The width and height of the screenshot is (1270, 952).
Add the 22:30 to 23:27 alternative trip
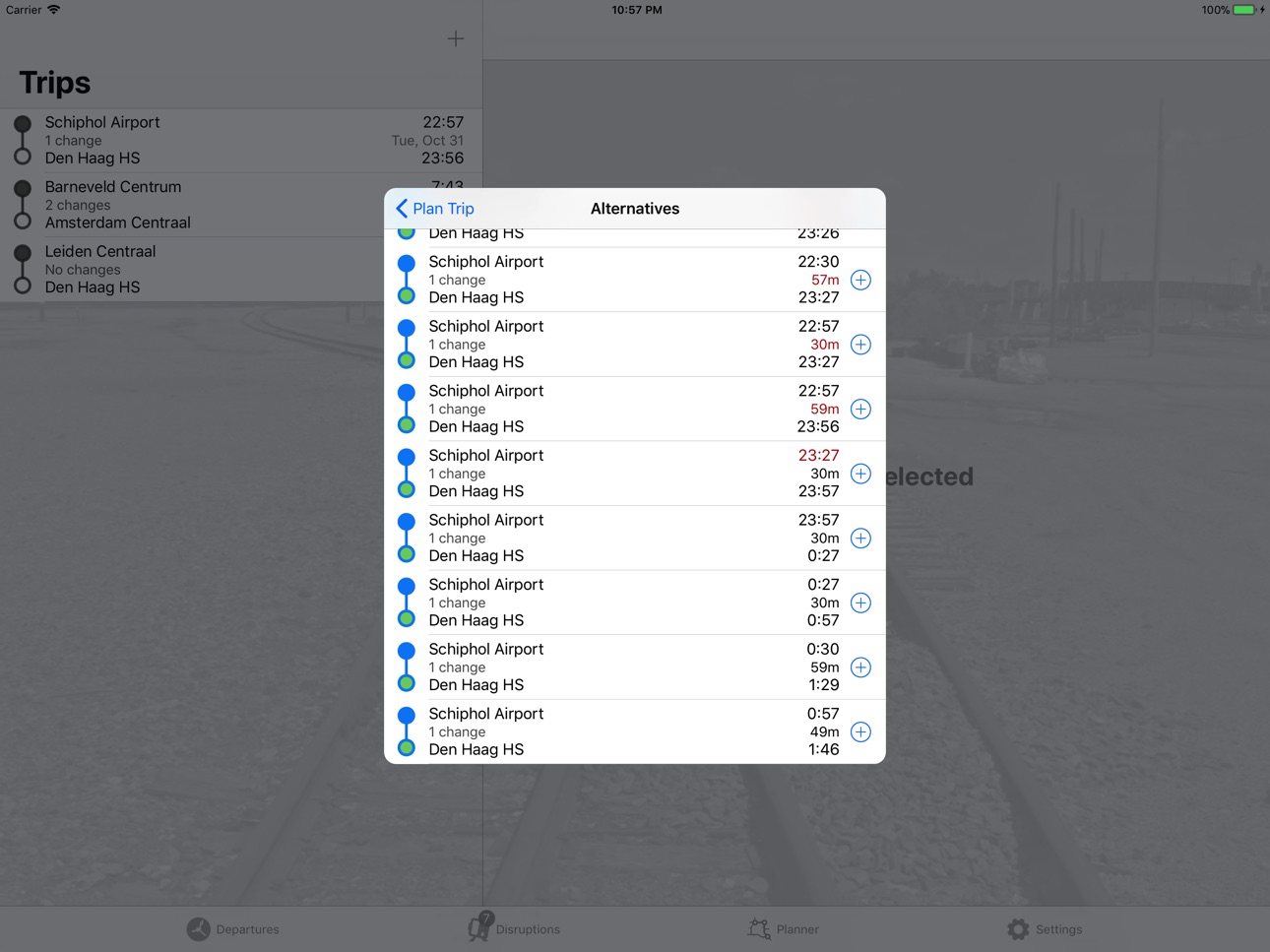(860, 280)
